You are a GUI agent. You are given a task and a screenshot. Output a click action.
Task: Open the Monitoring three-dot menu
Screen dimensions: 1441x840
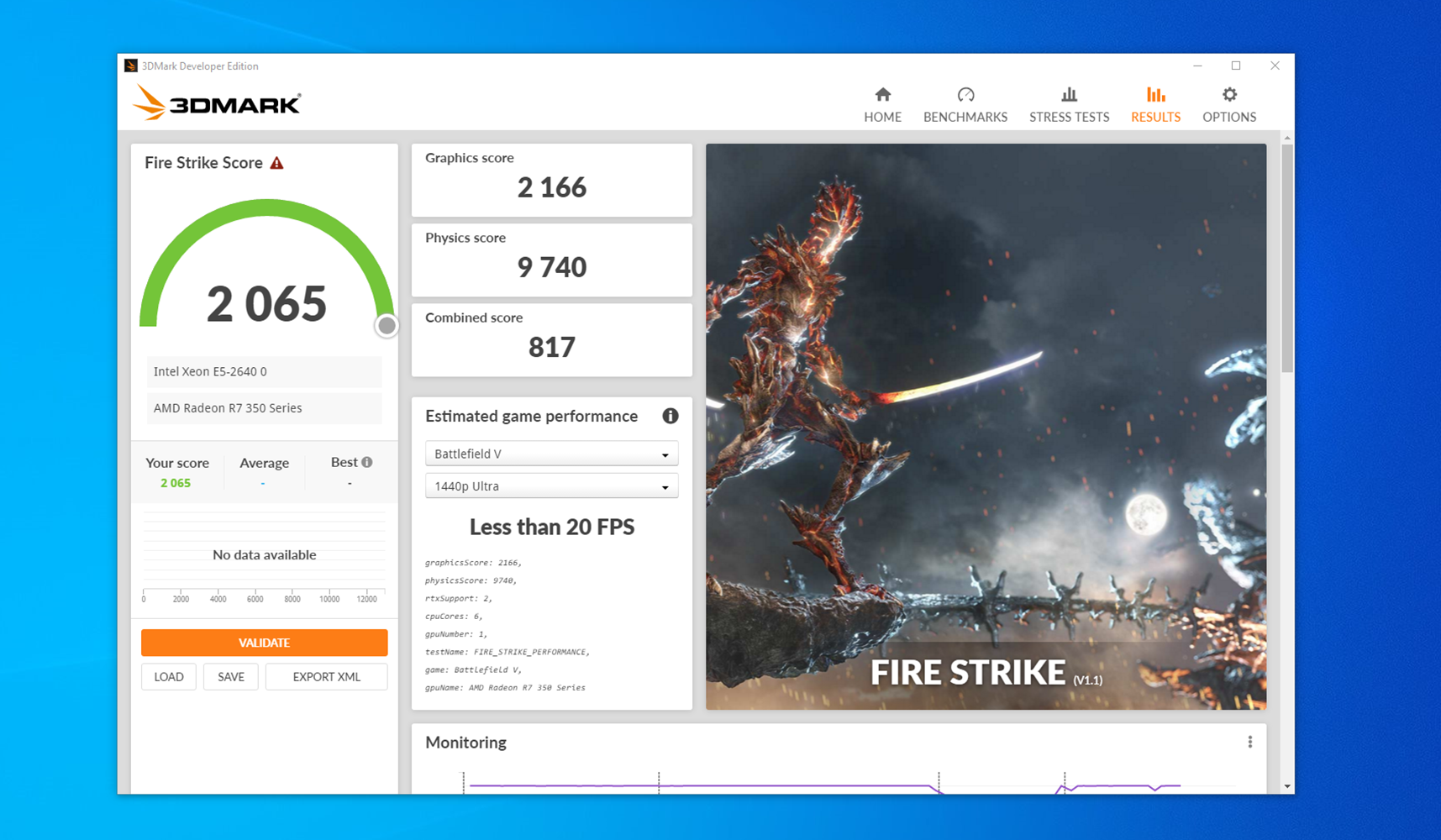click(x=1249, y=742)
